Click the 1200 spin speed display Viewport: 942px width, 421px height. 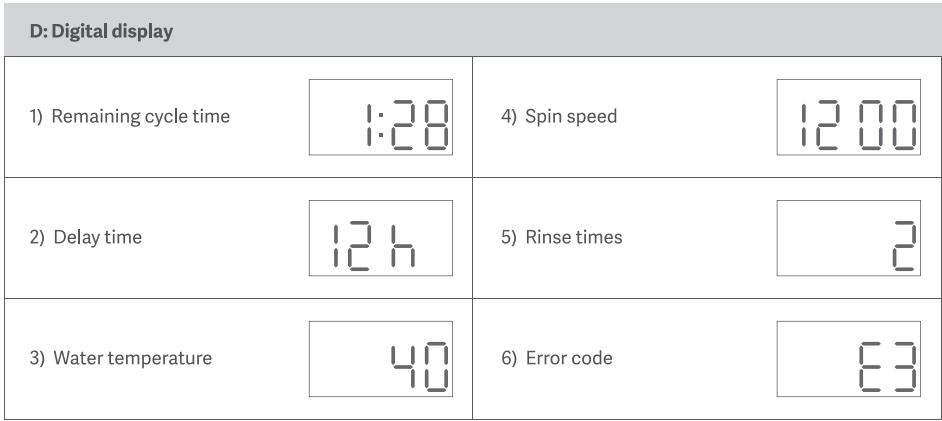point(848,117)
